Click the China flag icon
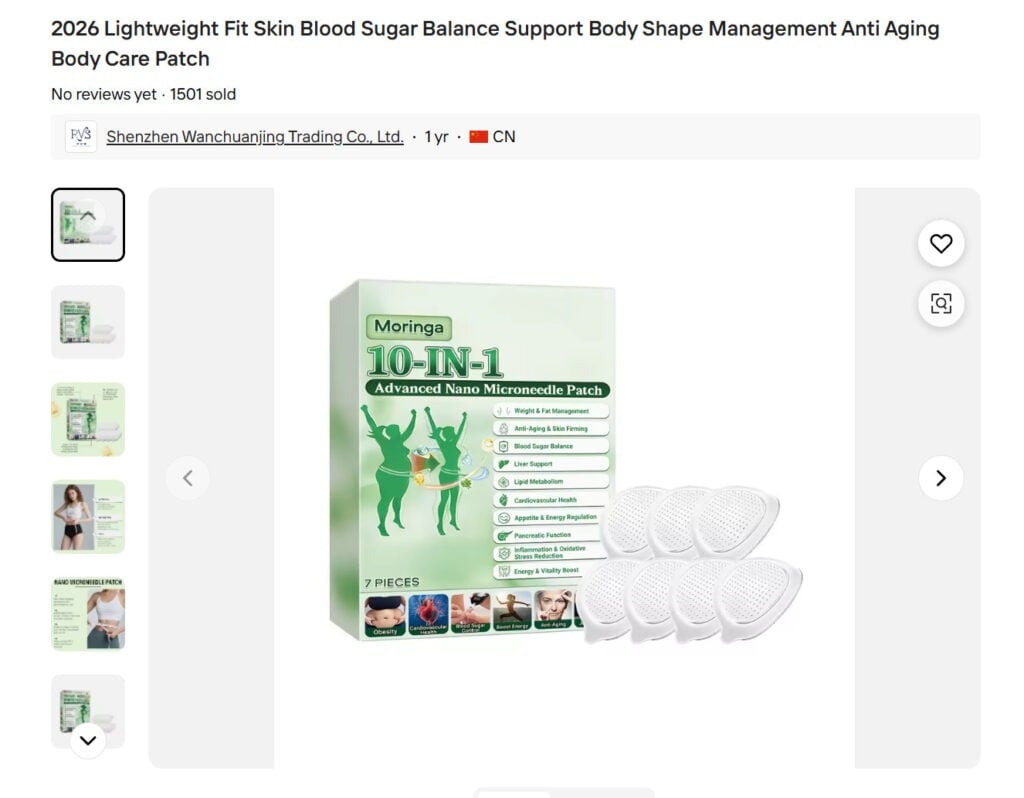The width and height of the screenshot is (1024, 798). coord(479,136)
